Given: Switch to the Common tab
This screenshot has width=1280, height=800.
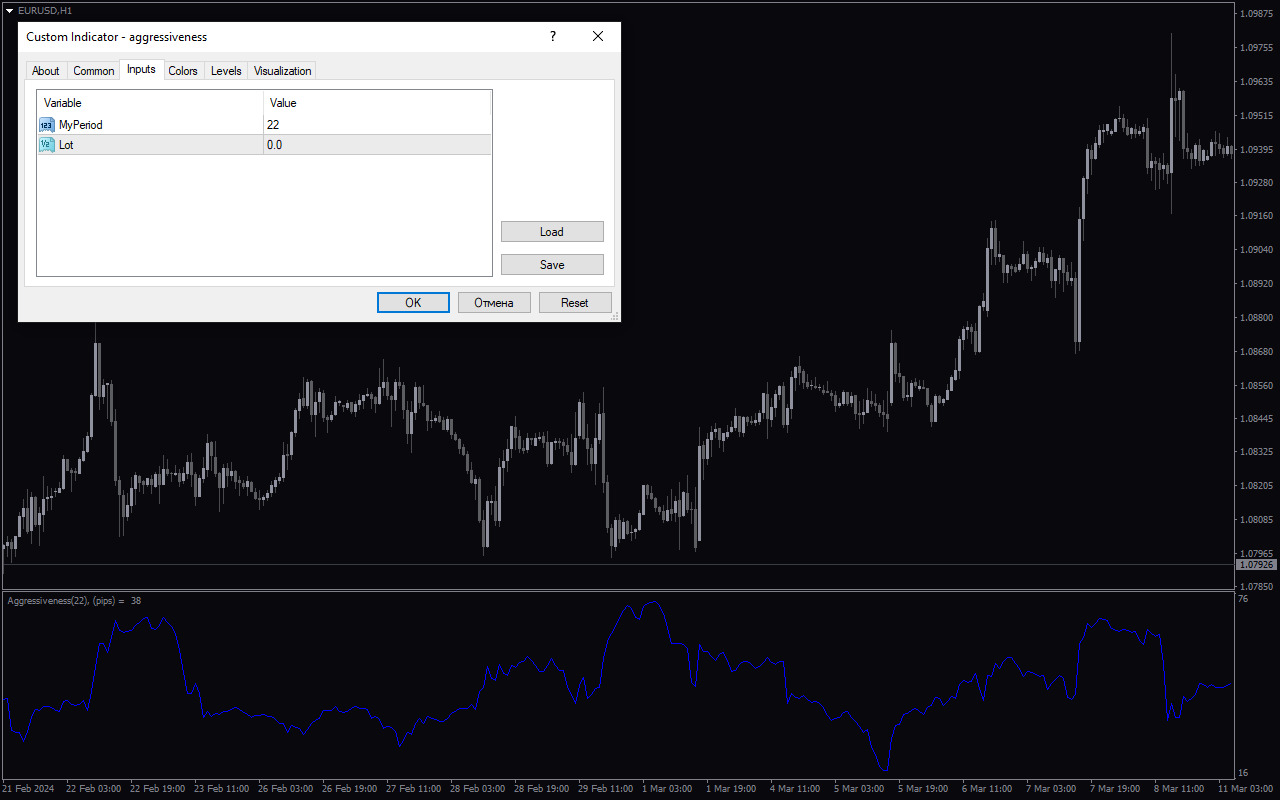Looking at the screenshot, I should click(94, 71).
